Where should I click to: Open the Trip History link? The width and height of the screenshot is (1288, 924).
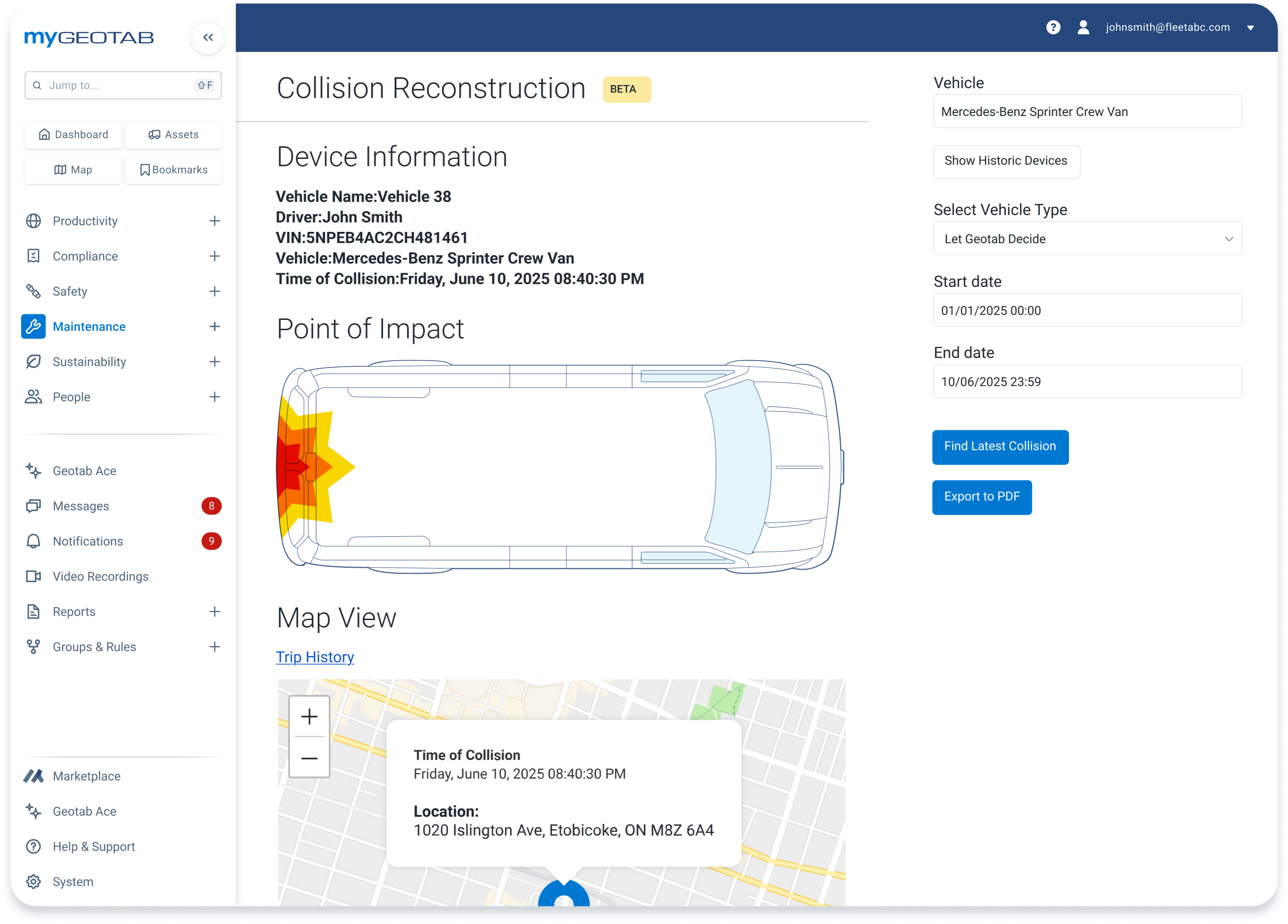[315, 657]
